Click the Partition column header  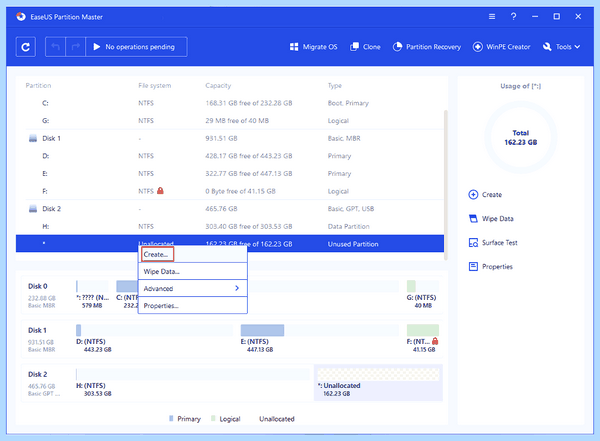38,85
